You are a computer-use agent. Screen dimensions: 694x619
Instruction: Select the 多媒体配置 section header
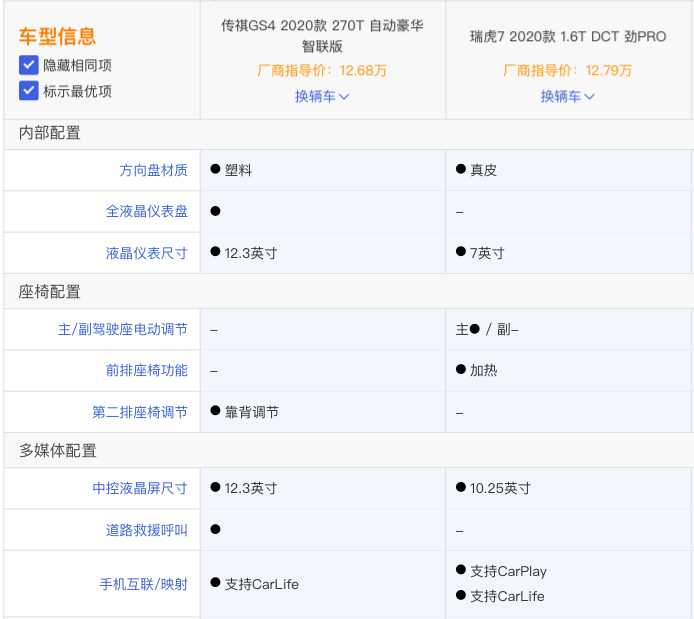coord(58,451)
